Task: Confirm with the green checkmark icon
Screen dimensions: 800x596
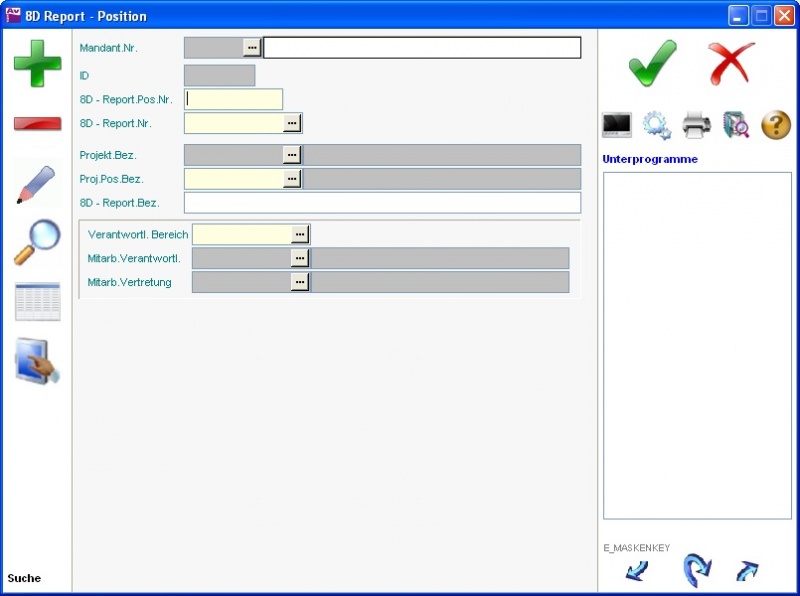Action: point(652,64)
